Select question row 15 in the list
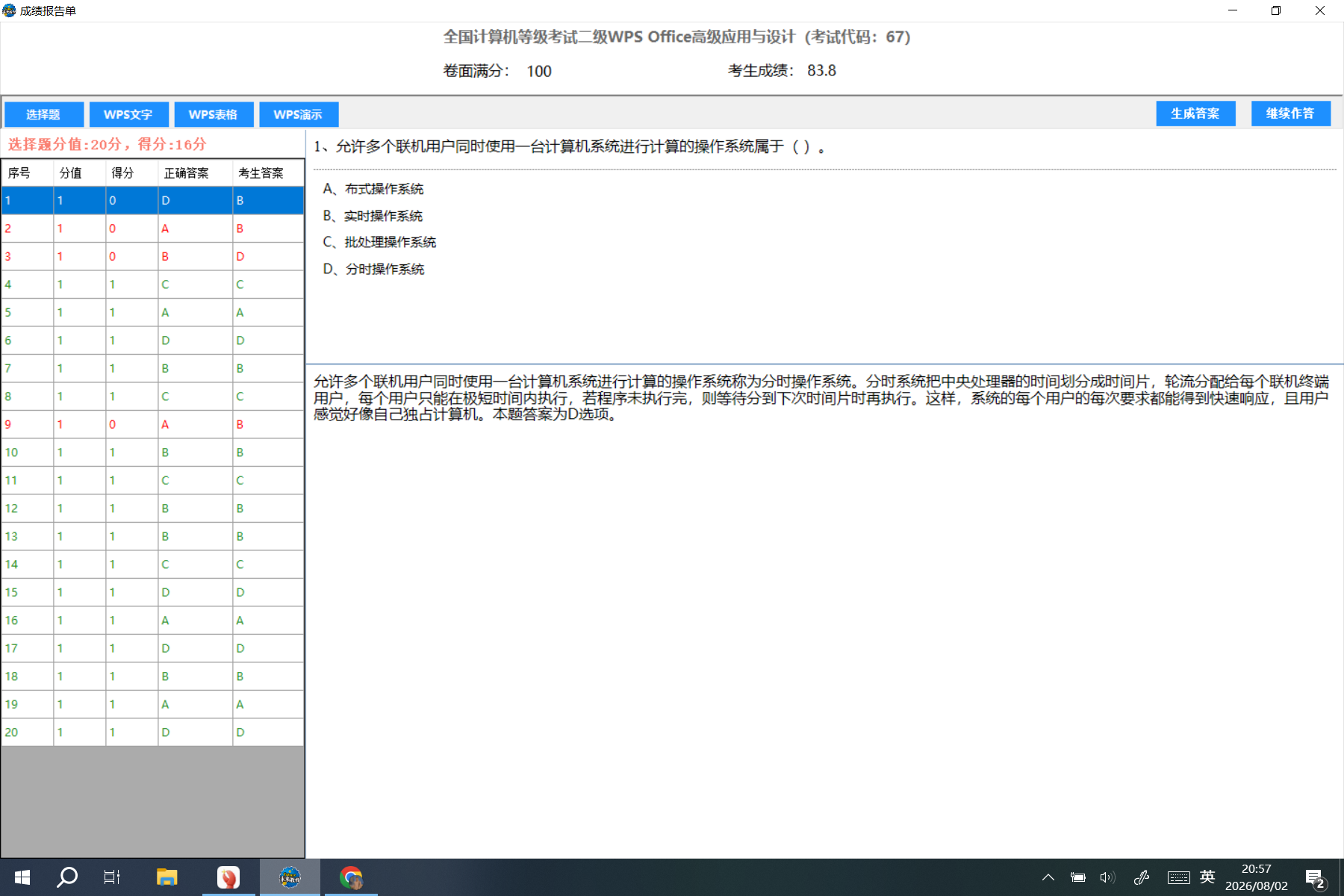The image size is (1344, 896). 152,592
